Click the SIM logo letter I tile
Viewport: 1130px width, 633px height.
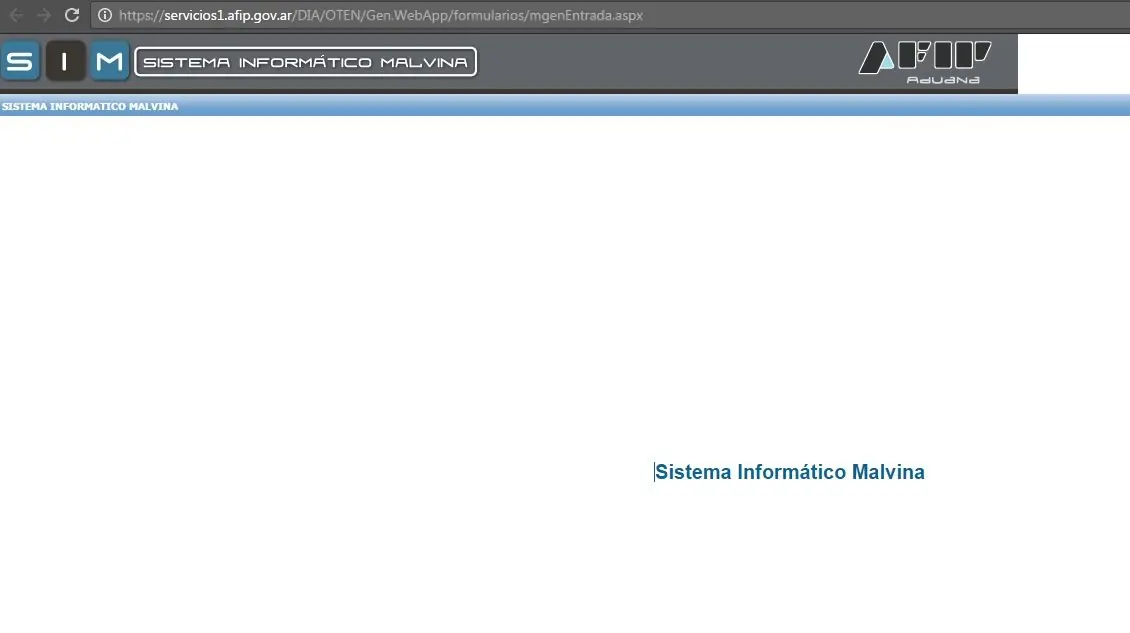point(65,61)
